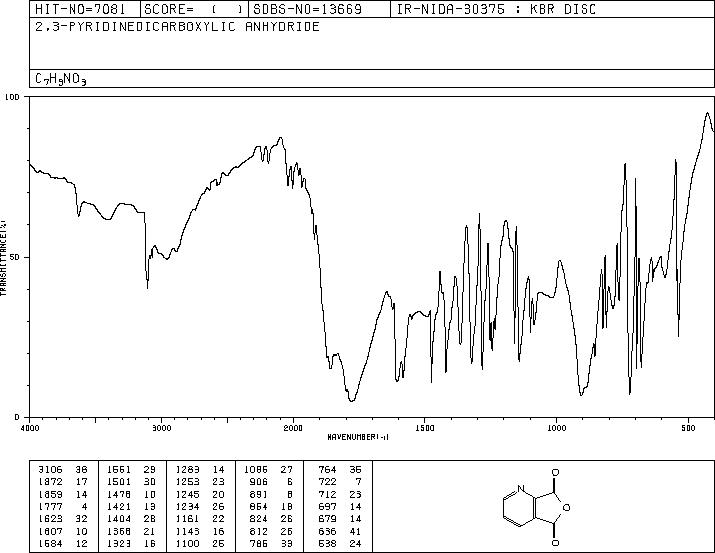The height and width of the screenshot is (553, 715).
Task: Select the C7H3NO3 molecular formula
Action: pyautogui.click(x=61, y=79)
